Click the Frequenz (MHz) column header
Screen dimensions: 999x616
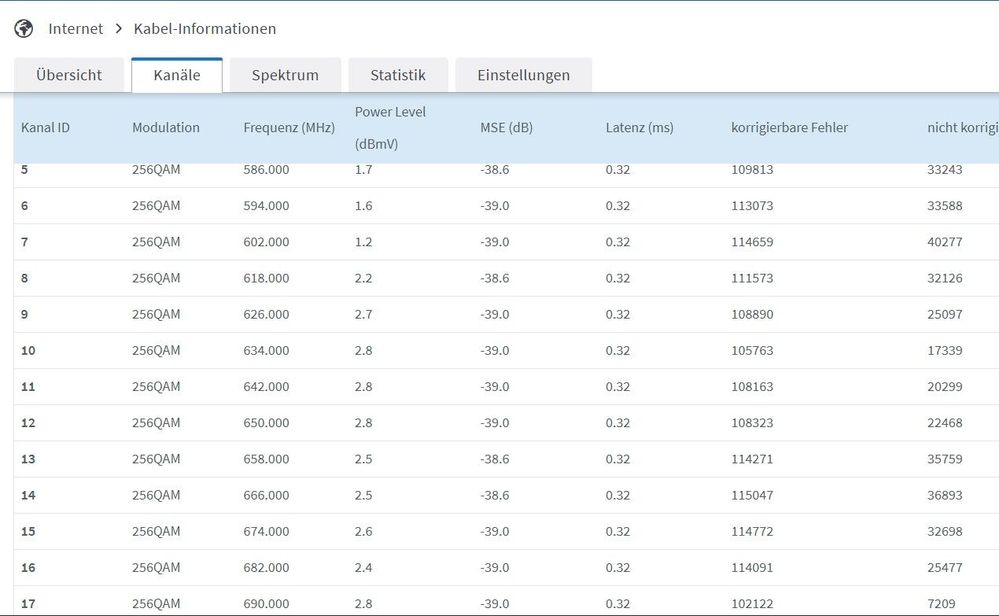(289, 128)
